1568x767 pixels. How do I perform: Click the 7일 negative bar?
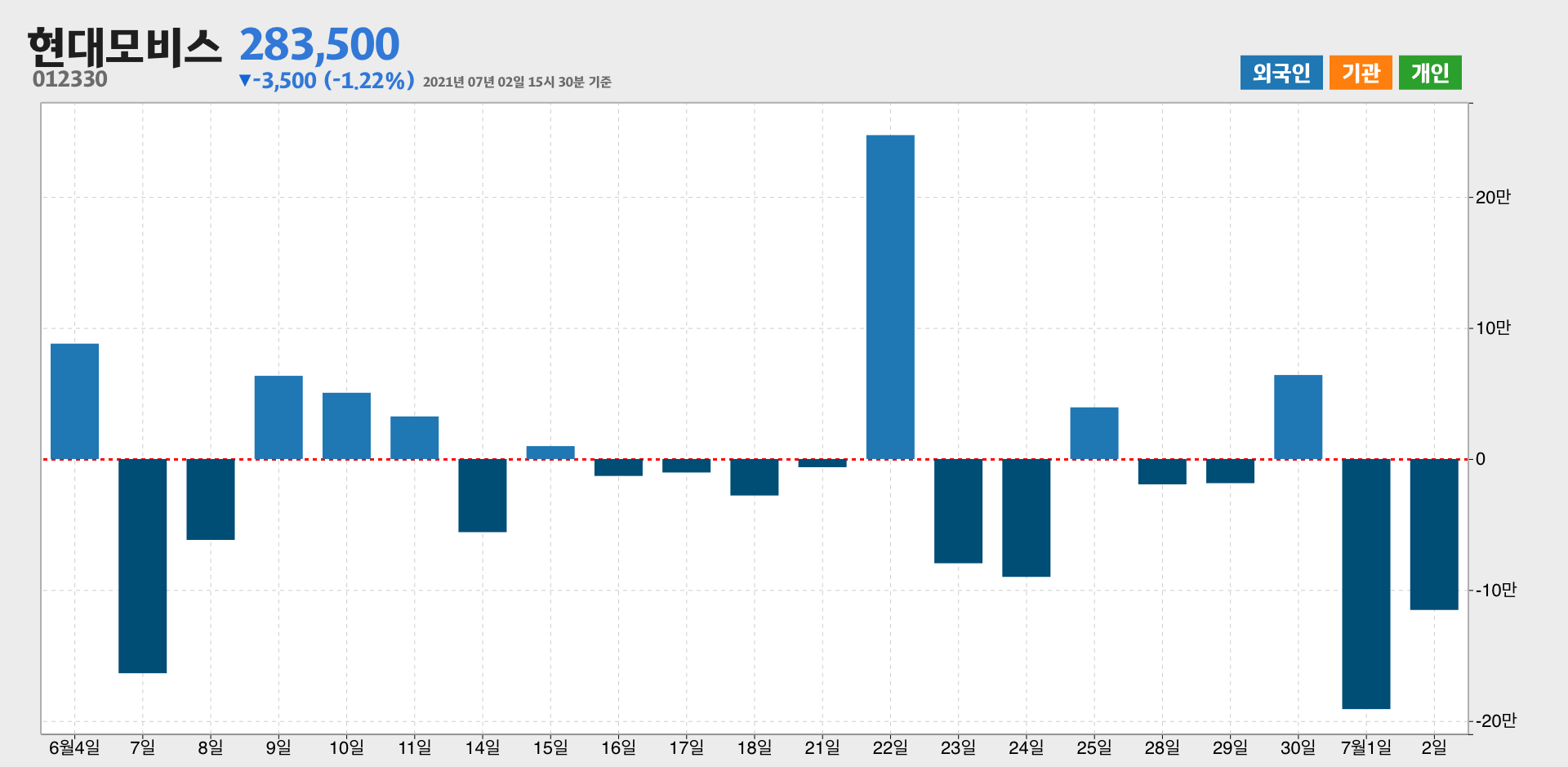coord(143,566)
